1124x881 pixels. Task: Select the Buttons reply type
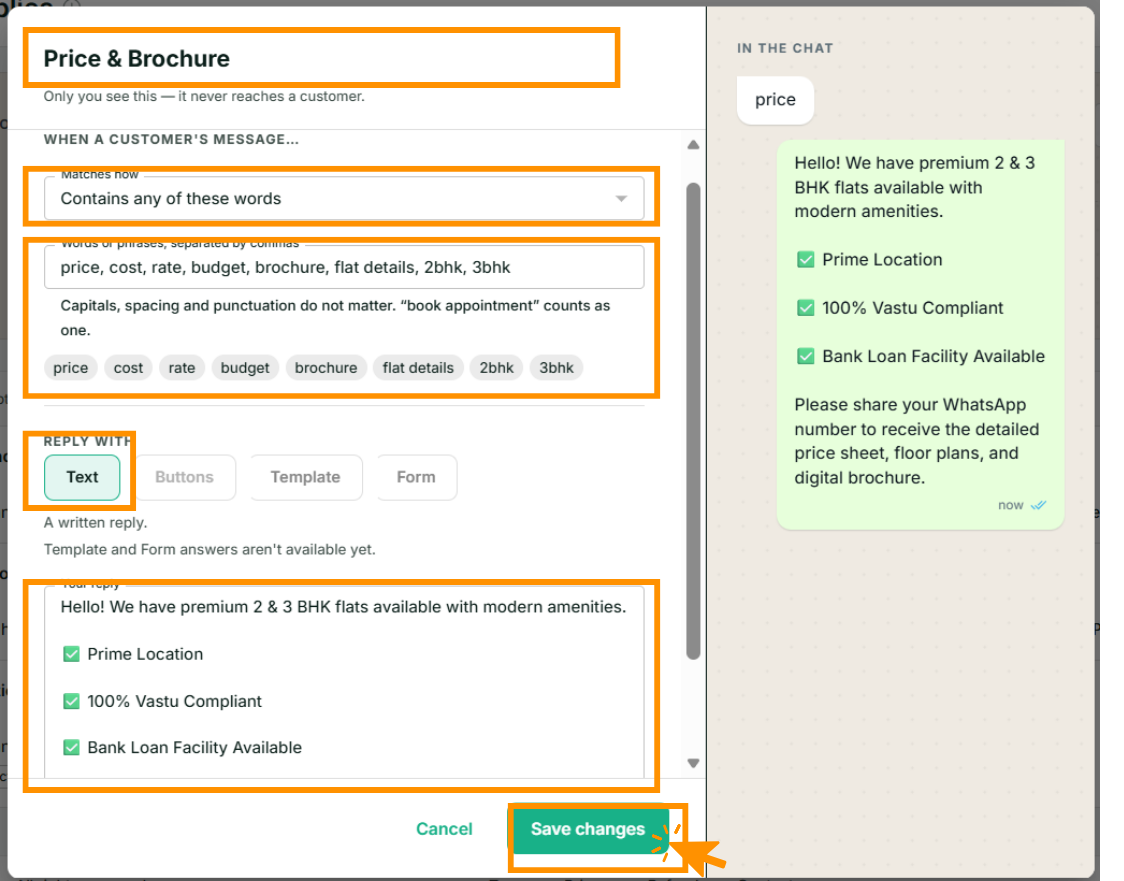[x=184, y=477]
